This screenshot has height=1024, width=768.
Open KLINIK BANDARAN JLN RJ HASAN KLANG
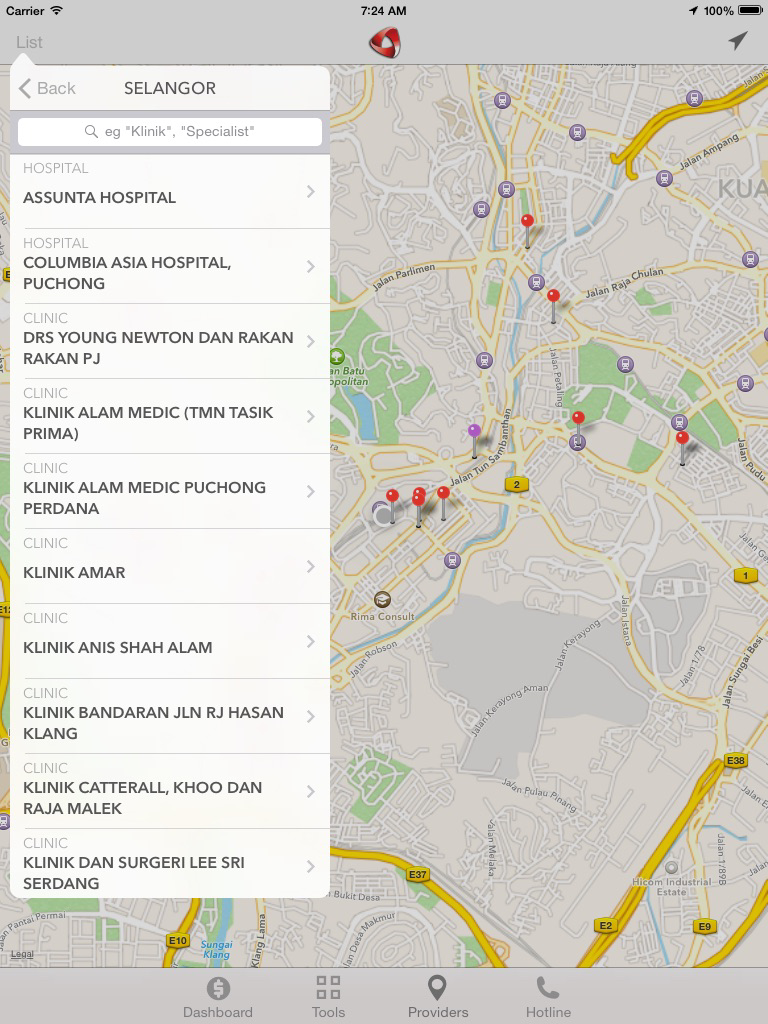tap(170, 716)
